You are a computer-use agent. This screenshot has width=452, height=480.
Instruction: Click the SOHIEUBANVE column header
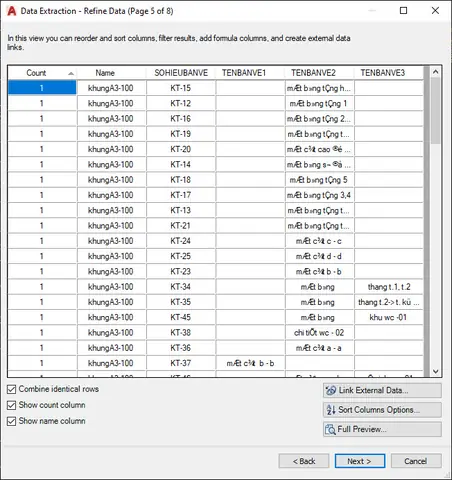pyautogui.click(x=181, y=73)
